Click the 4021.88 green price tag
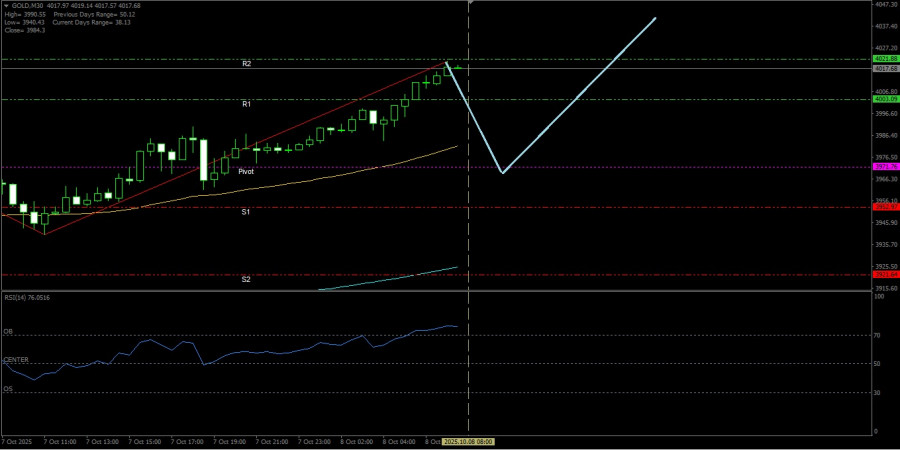Viewport: 900px width, 450px height. [x=885, y=59]
